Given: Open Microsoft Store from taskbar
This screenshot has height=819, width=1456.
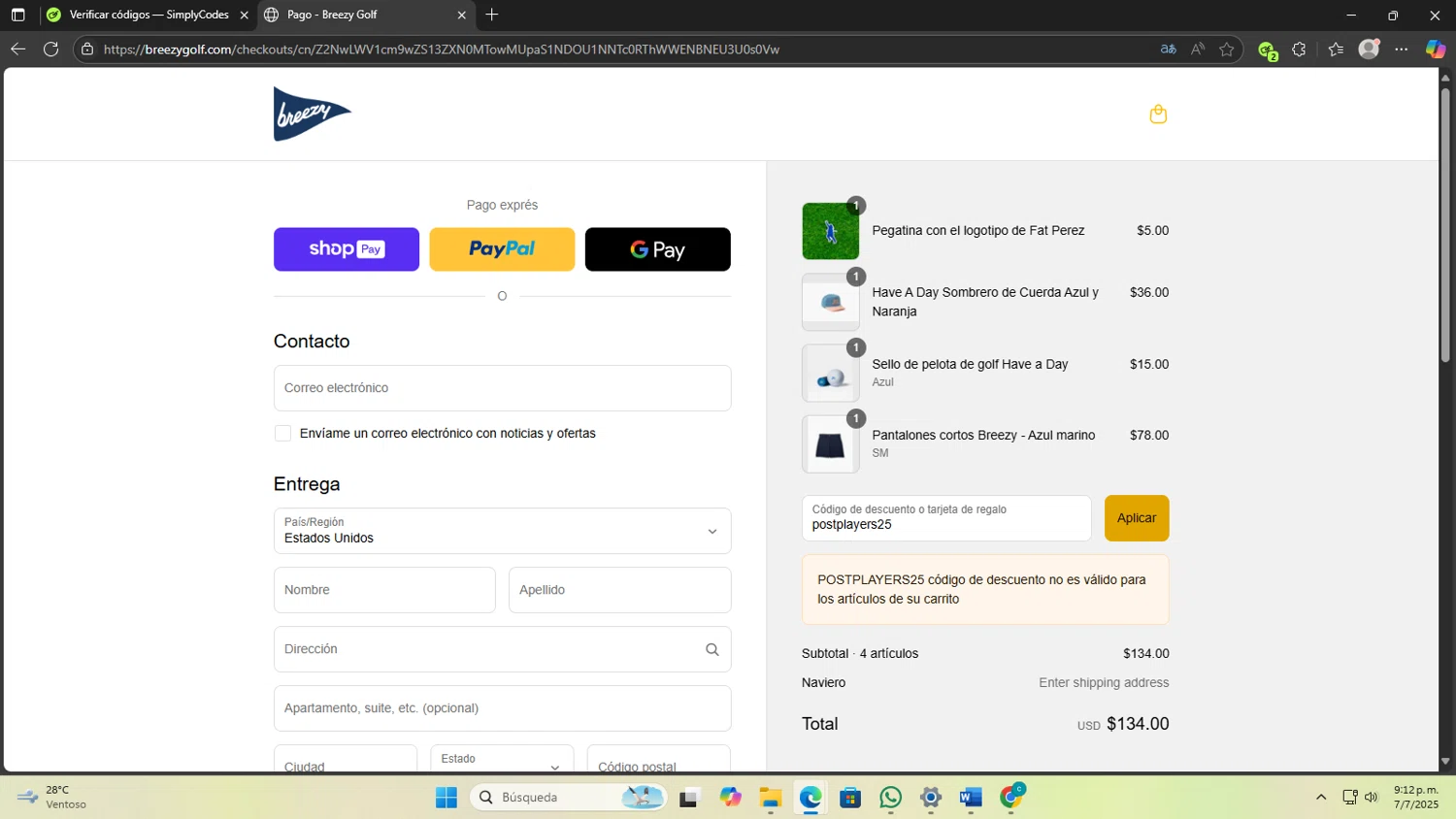Looking at the screenshot, I should [x=850, y=798].
